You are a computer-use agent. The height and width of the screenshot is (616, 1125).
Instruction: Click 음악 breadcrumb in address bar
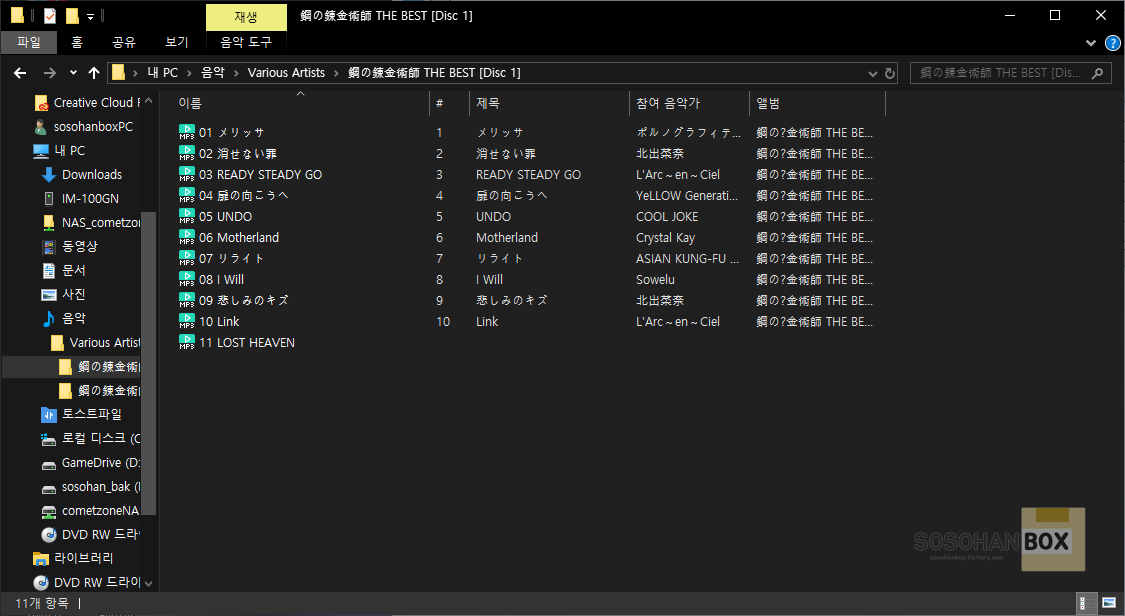click(212, 72)
